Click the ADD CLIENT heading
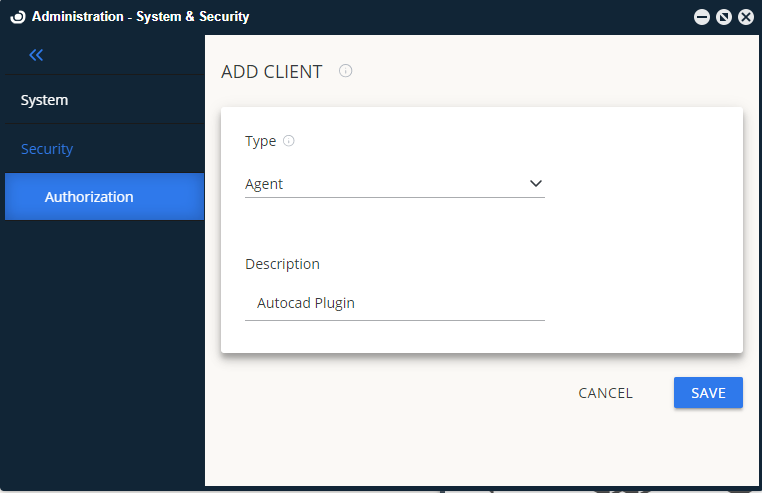 (x=272, y=72)
